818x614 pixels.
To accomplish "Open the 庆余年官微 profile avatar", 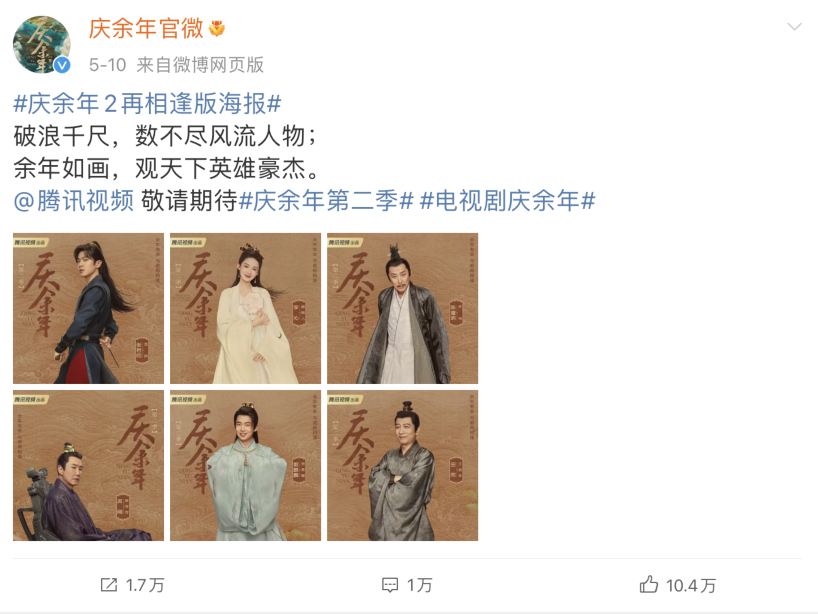I will (x=42, y=45).
